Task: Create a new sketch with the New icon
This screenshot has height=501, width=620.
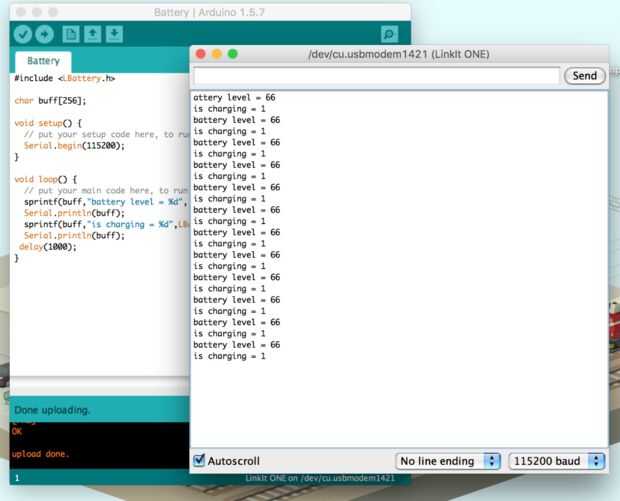Action: tap(71, 34)
